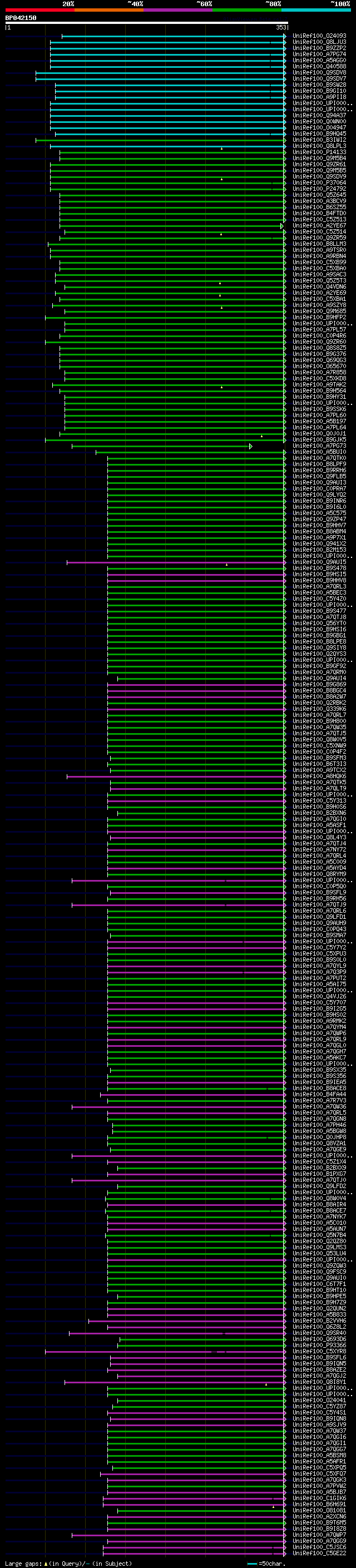The width and height of the screenshot is (356, 1568).
Task: Select hit label UniRef100_A3BCV9
Action: pyautogui.click(x=319, y=201)
